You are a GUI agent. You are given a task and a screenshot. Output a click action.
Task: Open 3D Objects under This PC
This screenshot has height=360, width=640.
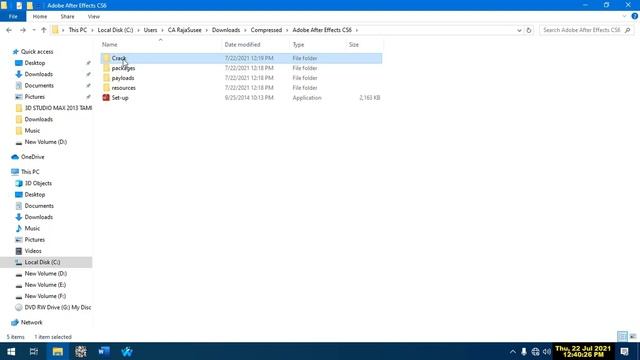(38, 183)
